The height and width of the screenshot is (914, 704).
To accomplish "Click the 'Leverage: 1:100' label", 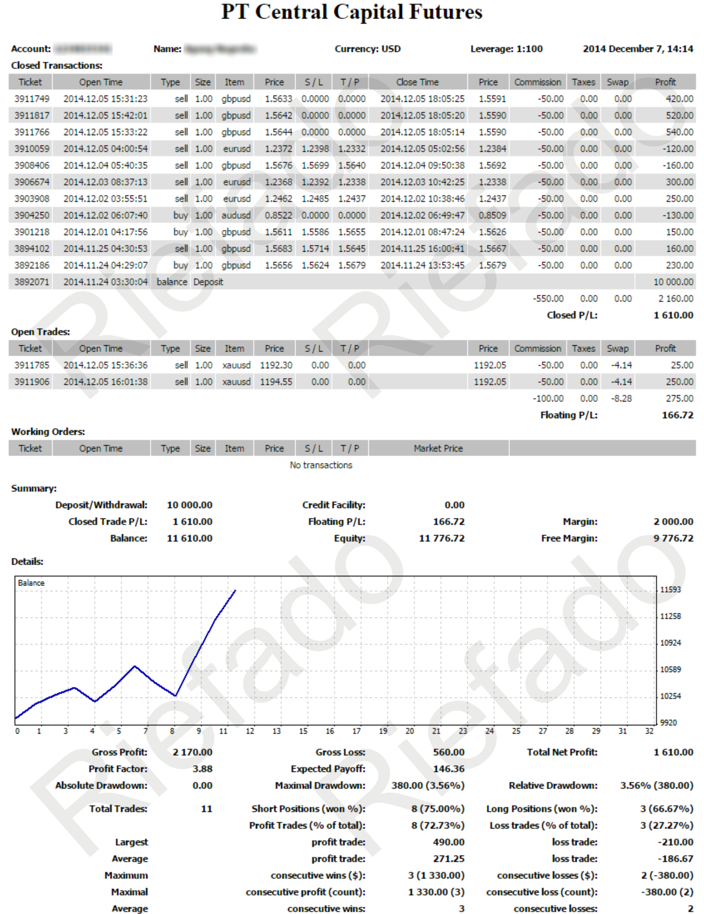I will point(506,49).
